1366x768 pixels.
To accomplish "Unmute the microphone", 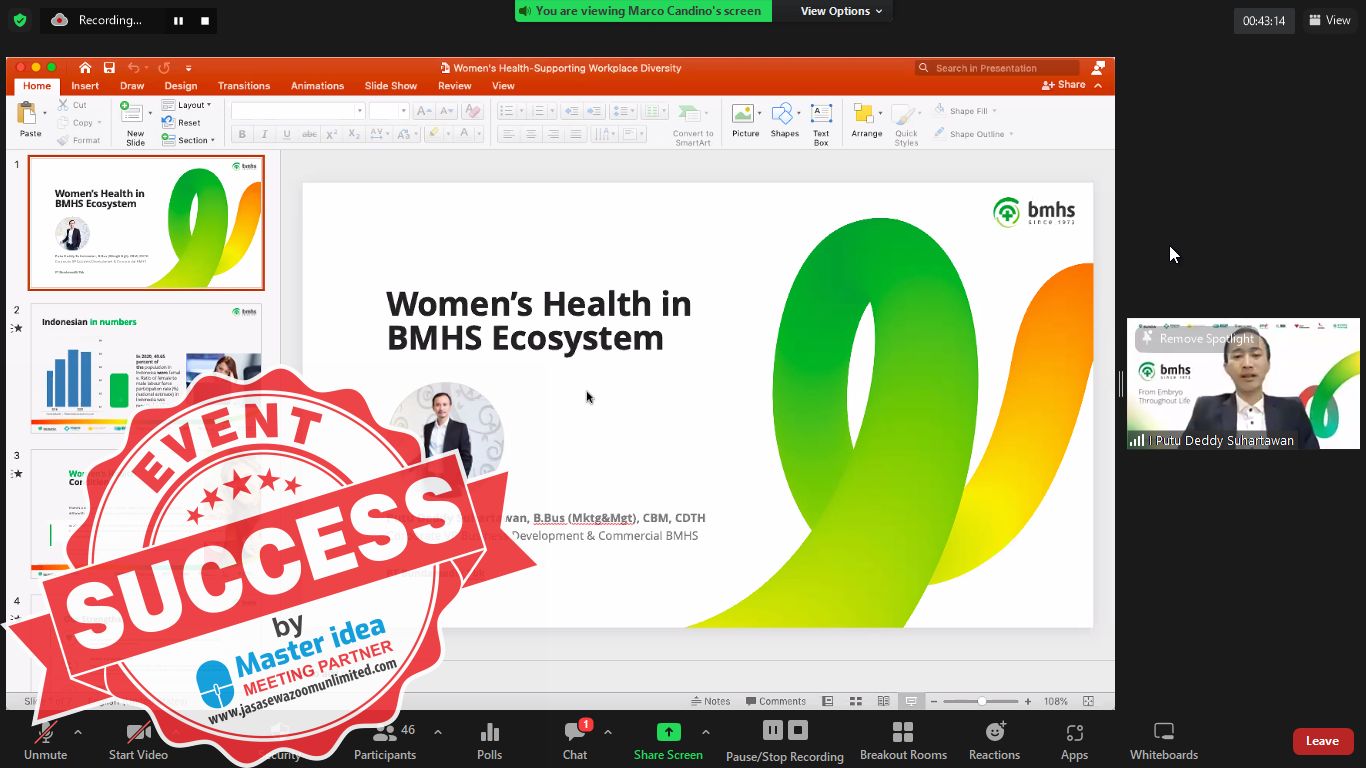I will tap(45, 741).
